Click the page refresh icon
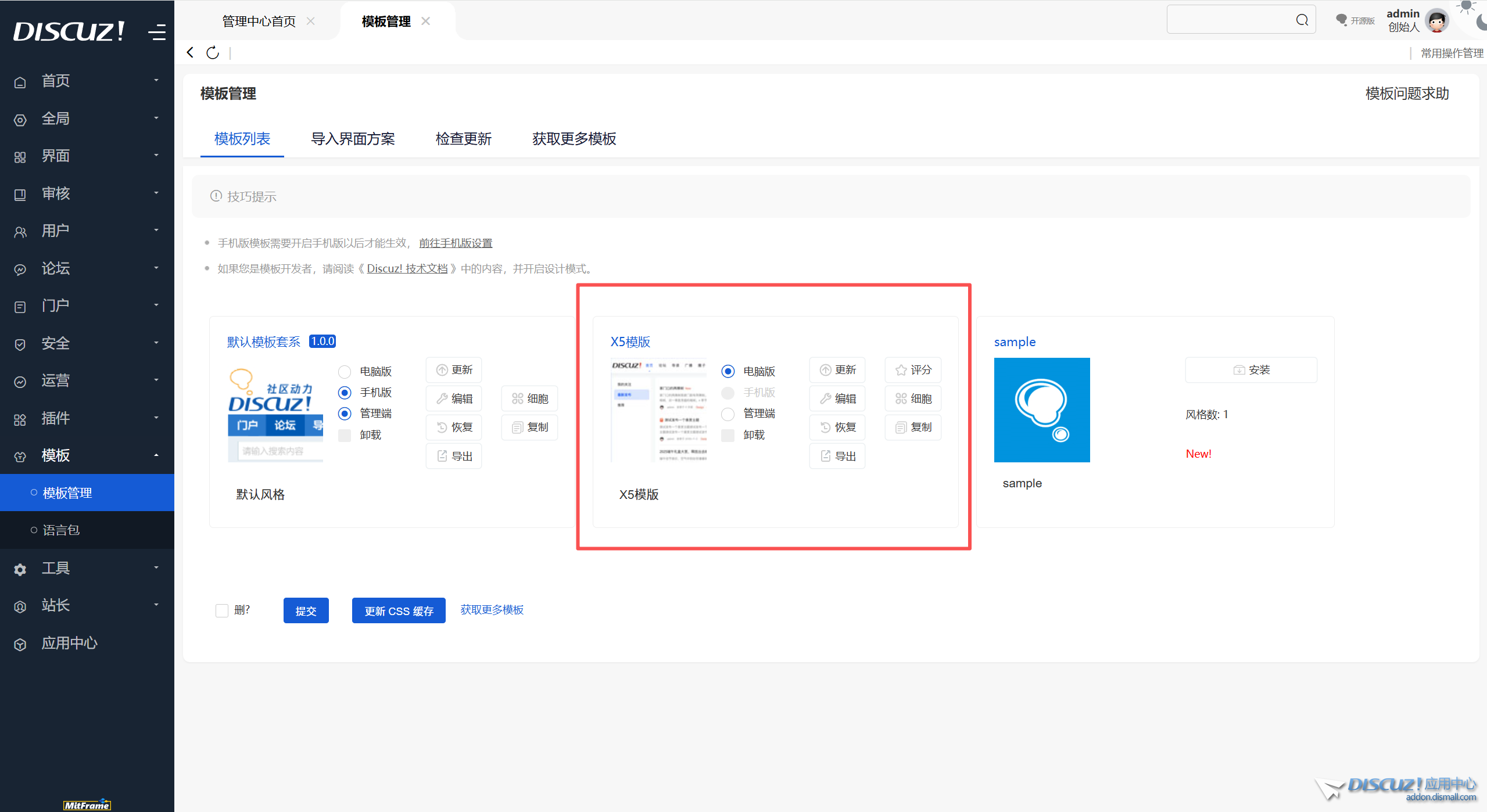This screenshot has height=812, width=1487. tap(213, 53)
